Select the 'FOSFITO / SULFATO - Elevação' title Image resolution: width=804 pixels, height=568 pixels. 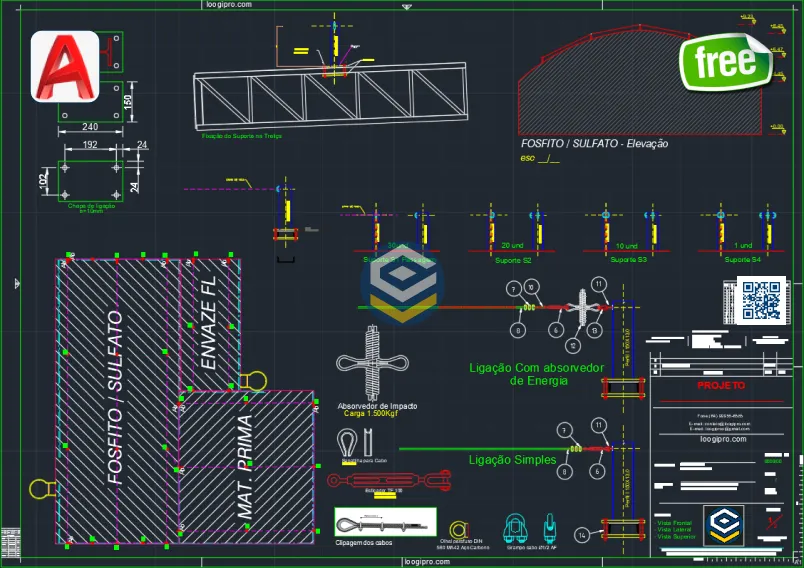point(594,144)
